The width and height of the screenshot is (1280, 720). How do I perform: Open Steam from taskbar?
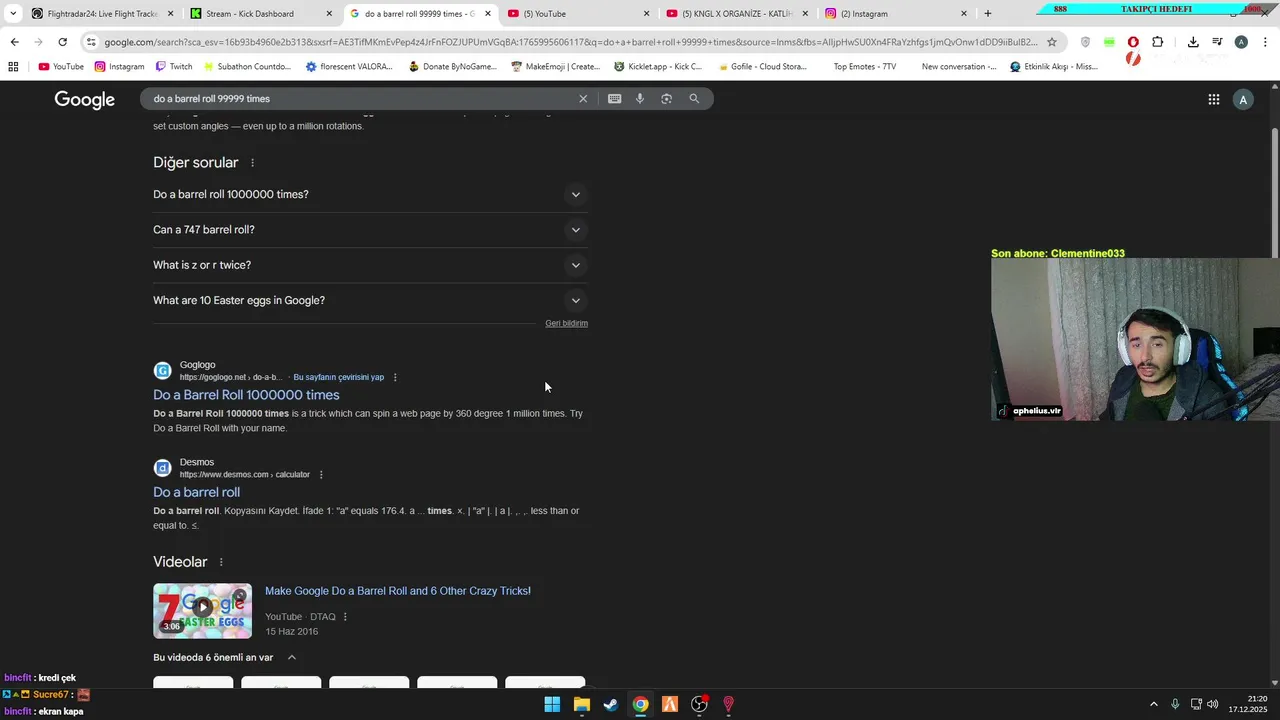611,704
